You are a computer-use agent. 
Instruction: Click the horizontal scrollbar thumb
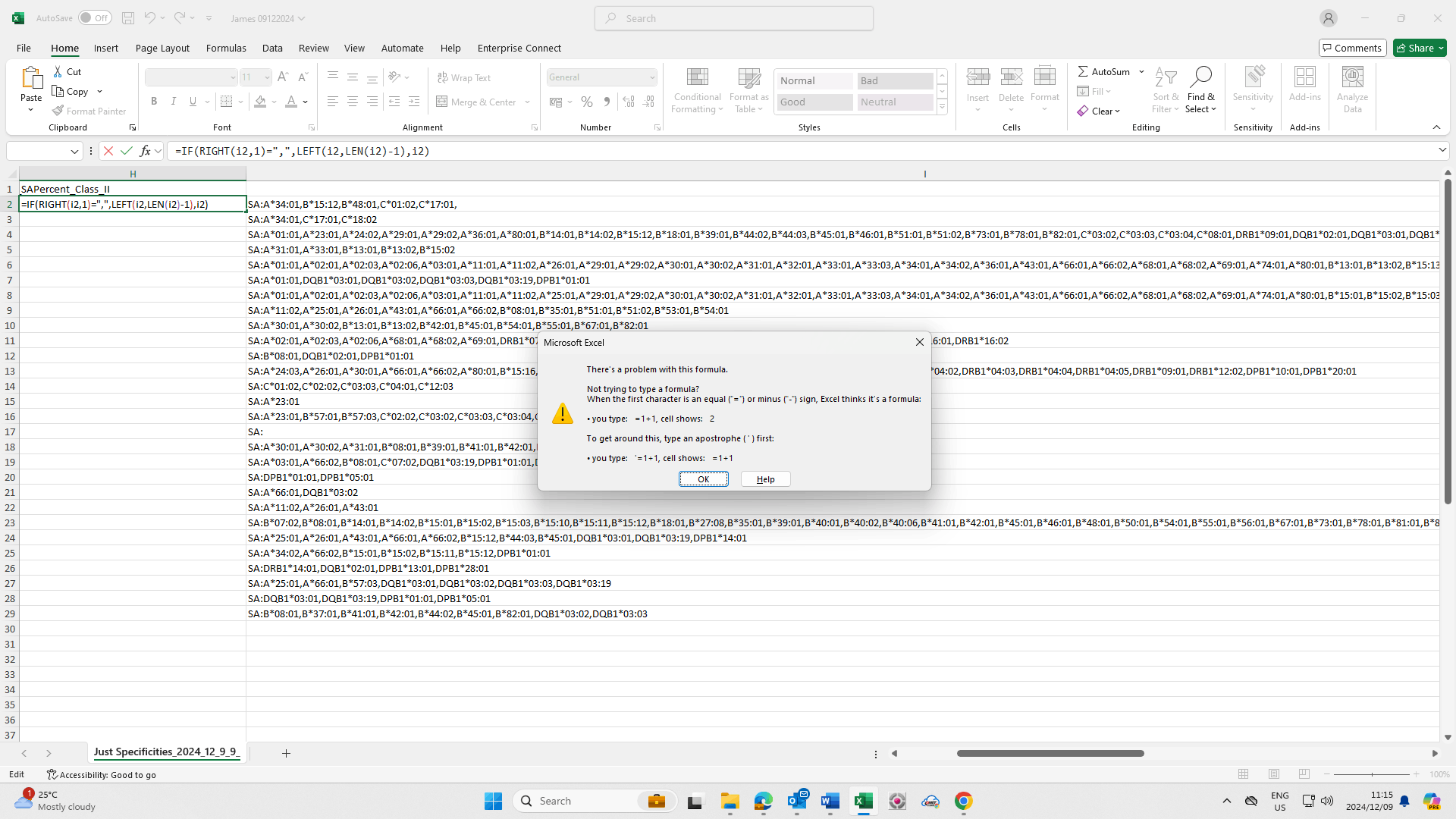pyautogui.click(x=1050, y=753)
